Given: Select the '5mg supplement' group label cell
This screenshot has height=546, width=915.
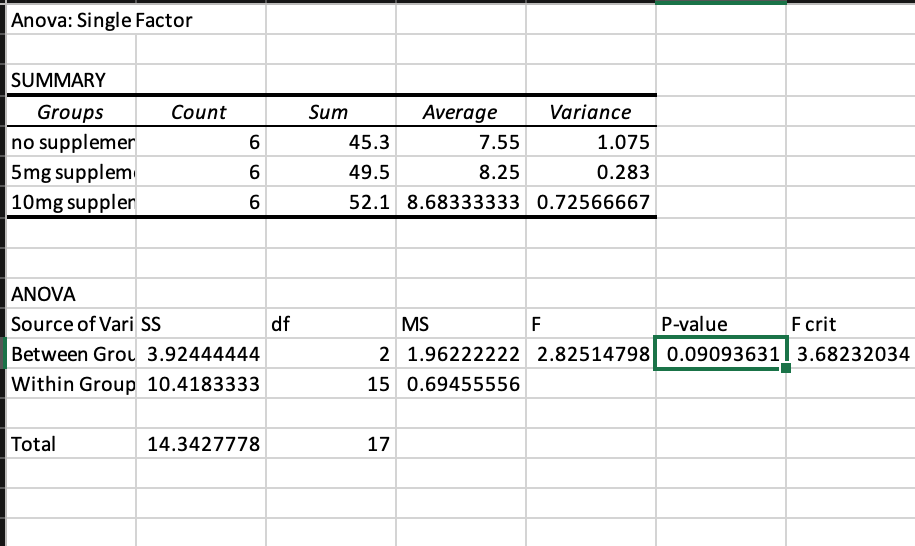Looking at the screenshot, I should (71, 172).
